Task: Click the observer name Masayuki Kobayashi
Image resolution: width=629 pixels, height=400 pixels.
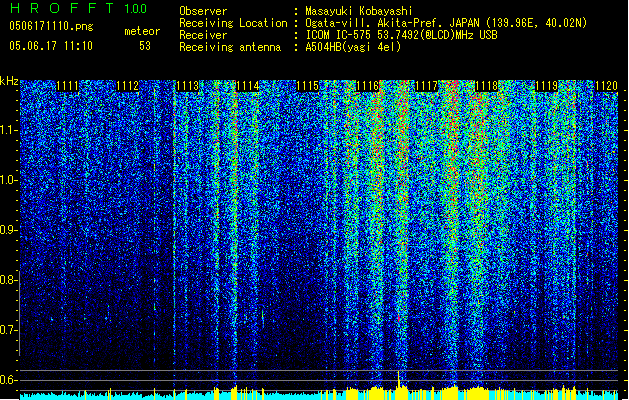Action: point(357,11)
